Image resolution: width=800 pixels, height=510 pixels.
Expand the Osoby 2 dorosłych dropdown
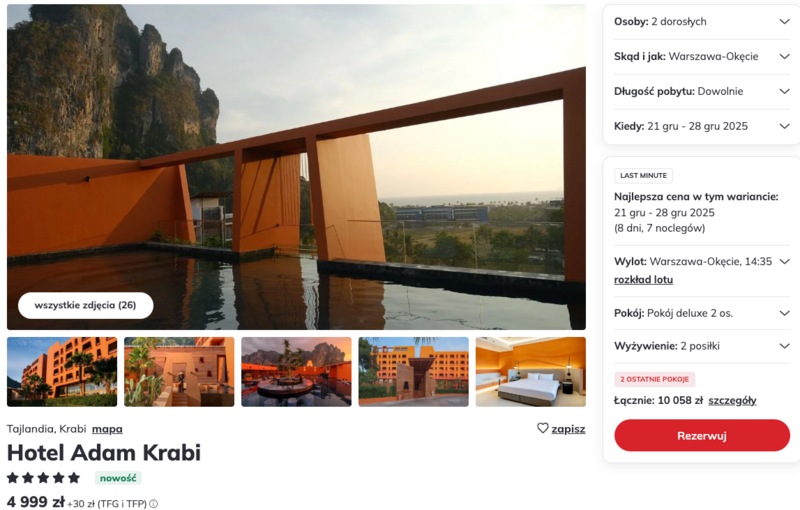[x=702, y=21]
